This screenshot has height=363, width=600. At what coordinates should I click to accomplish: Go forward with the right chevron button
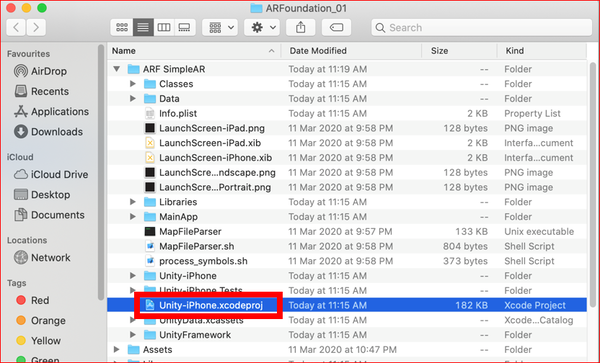[36, 28]
